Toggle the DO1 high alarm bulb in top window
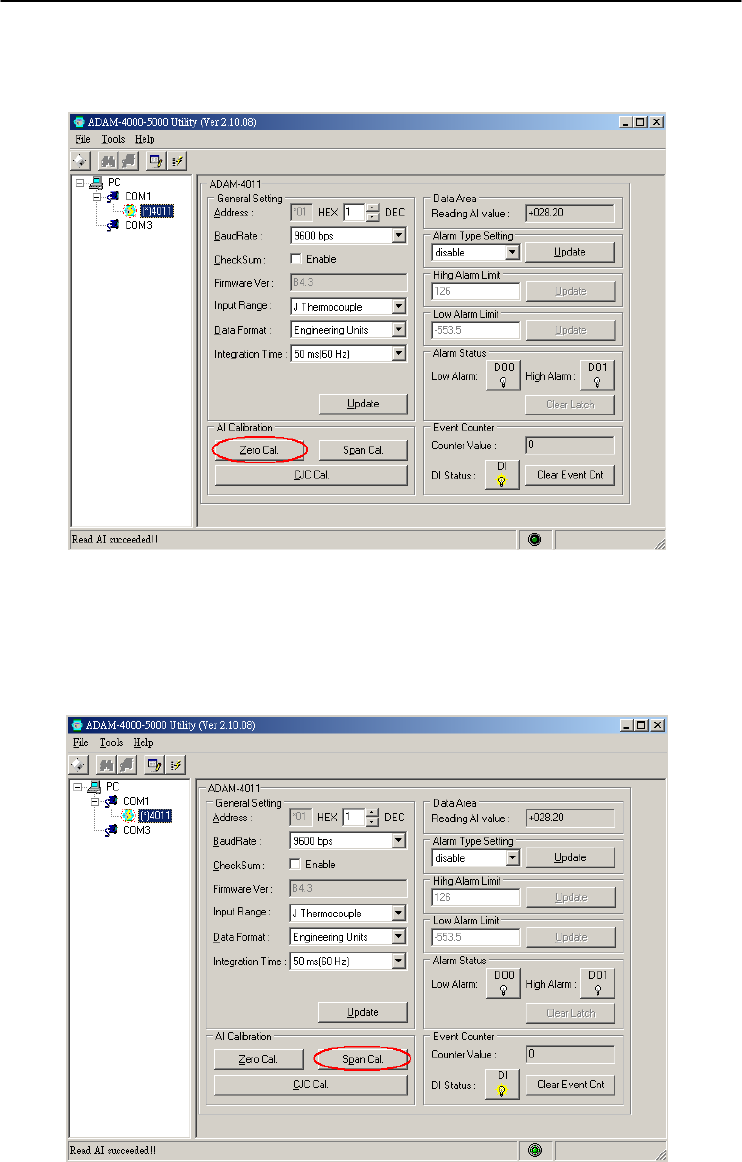Screen dimensions: 742x1162 [597, 376]
